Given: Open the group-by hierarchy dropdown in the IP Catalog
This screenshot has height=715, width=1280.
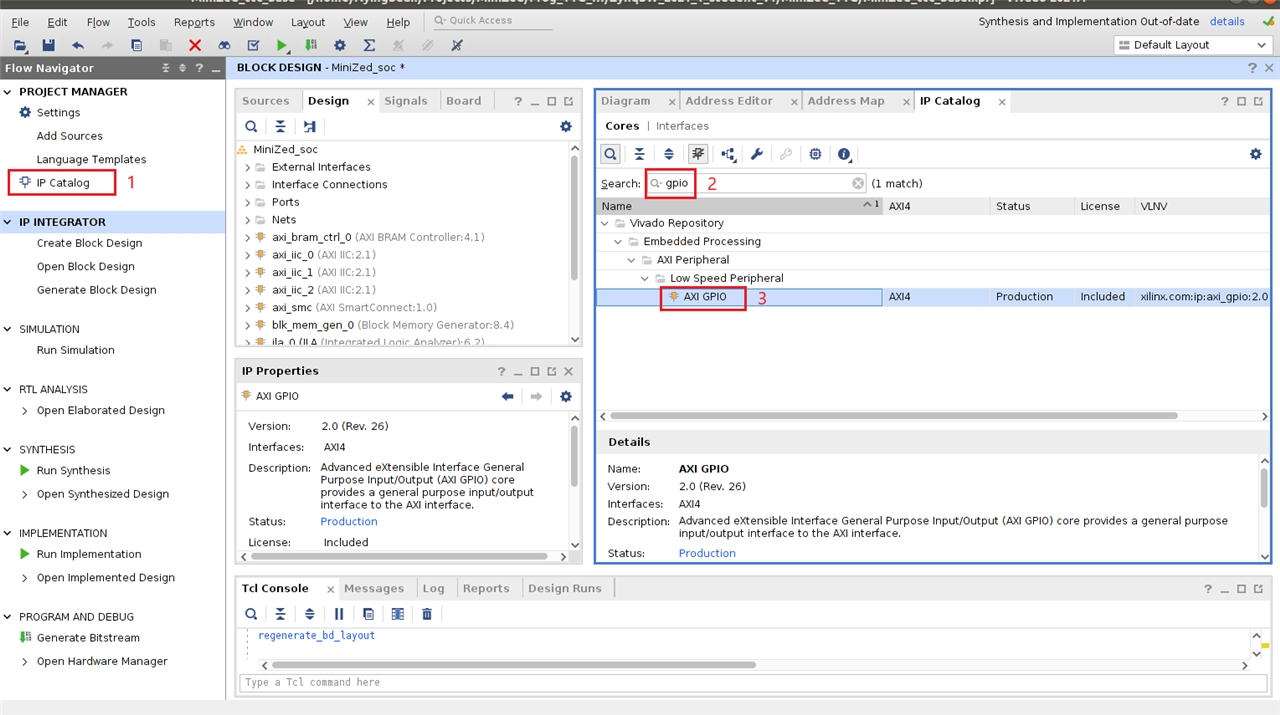Looking at the screenshot, I should tap(728, 154).
